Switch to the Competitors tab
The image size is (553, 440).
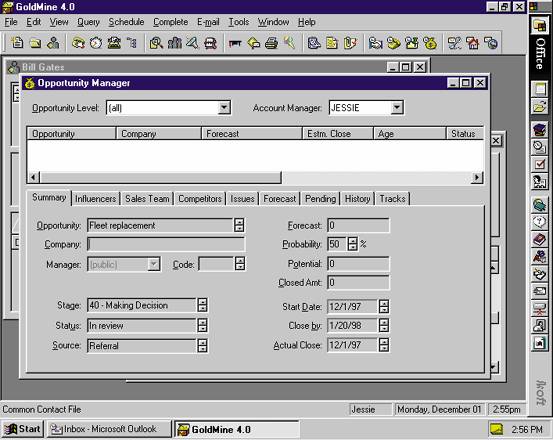click(200, 199)
